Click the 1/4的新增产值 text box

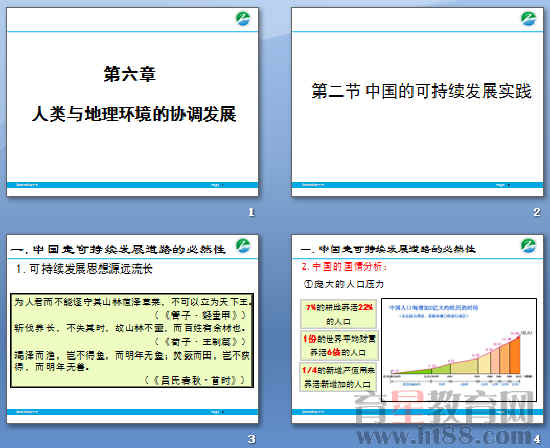(x=338, y=377)
